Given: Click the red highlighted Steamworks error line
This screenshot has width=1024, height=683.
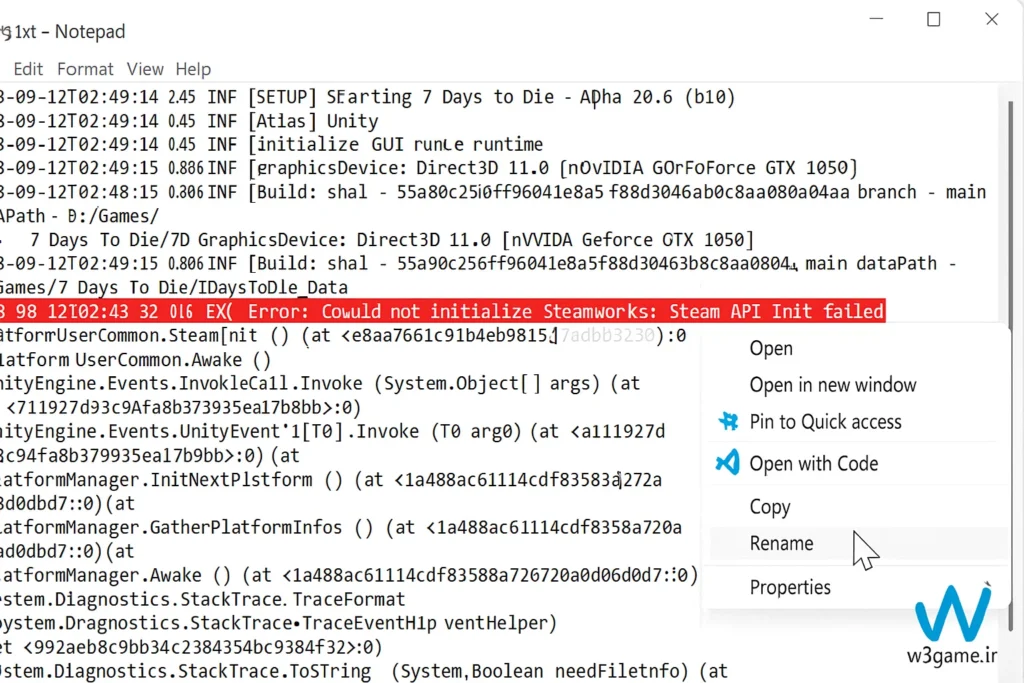Looking at the screenshot, I should 442,311.
